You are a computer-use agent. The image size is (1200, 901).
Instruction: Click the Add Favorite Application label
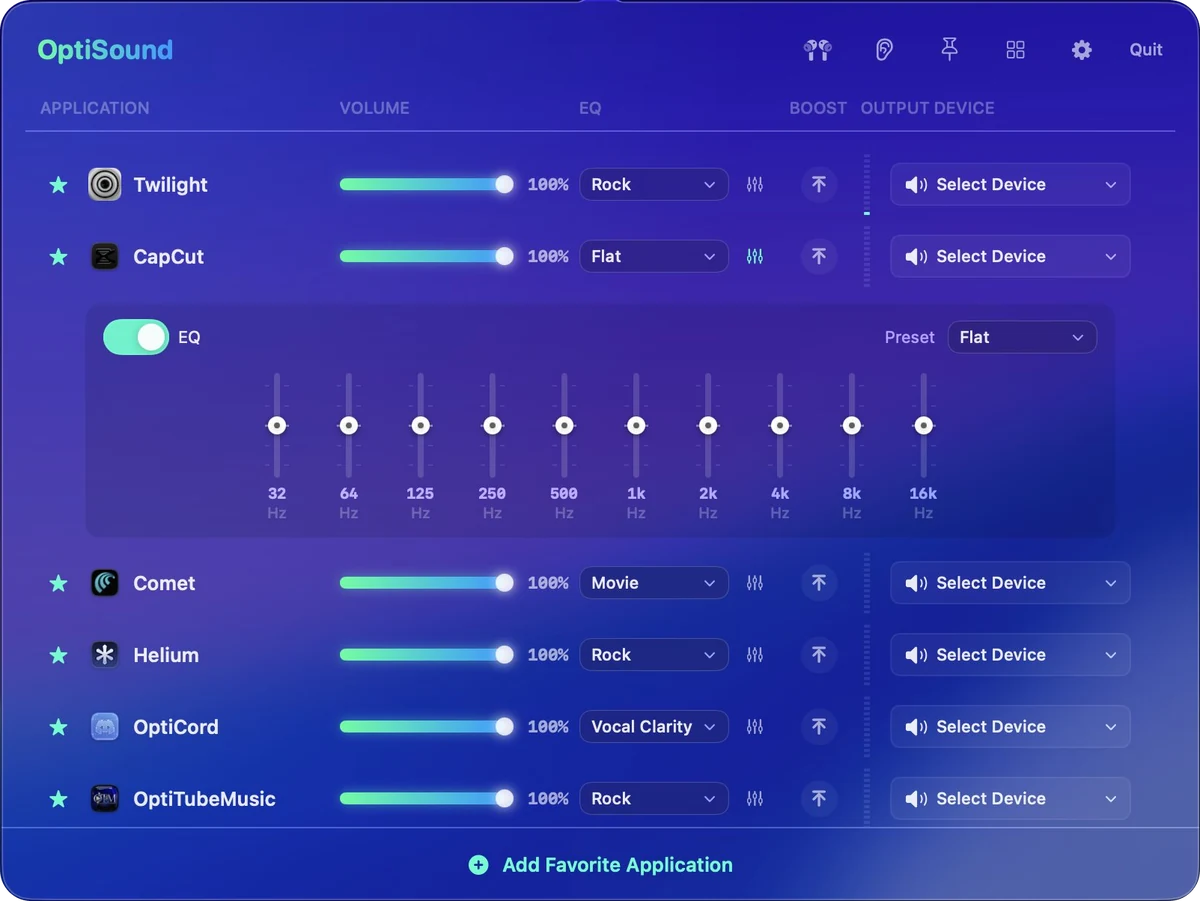pos(617,865)
